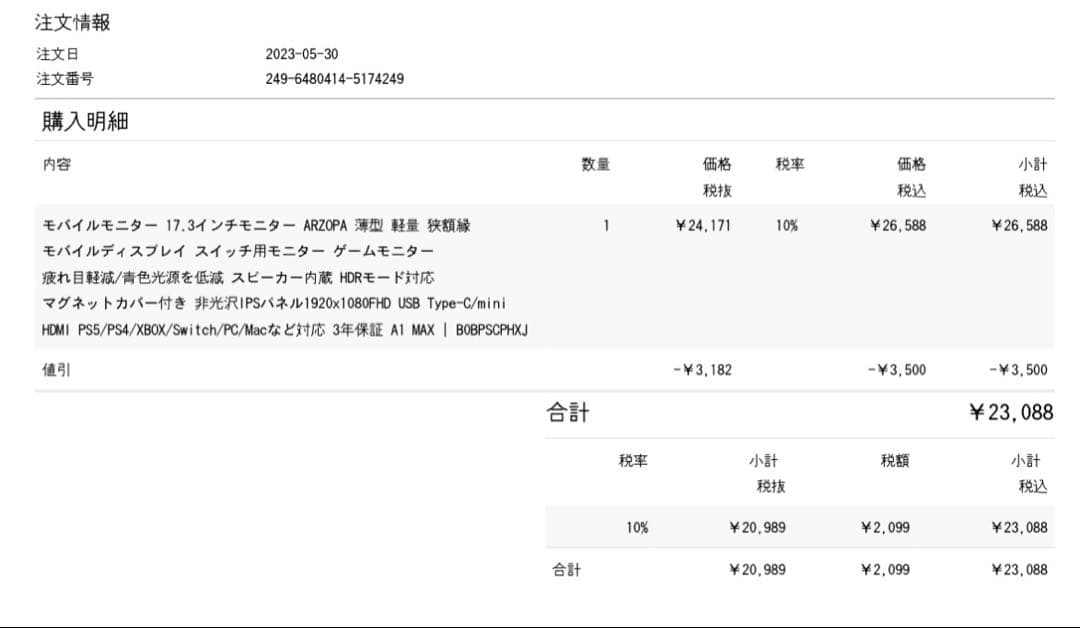
Task: Click the 10% rate in the tax summary
Action: (x=637, y=527)
